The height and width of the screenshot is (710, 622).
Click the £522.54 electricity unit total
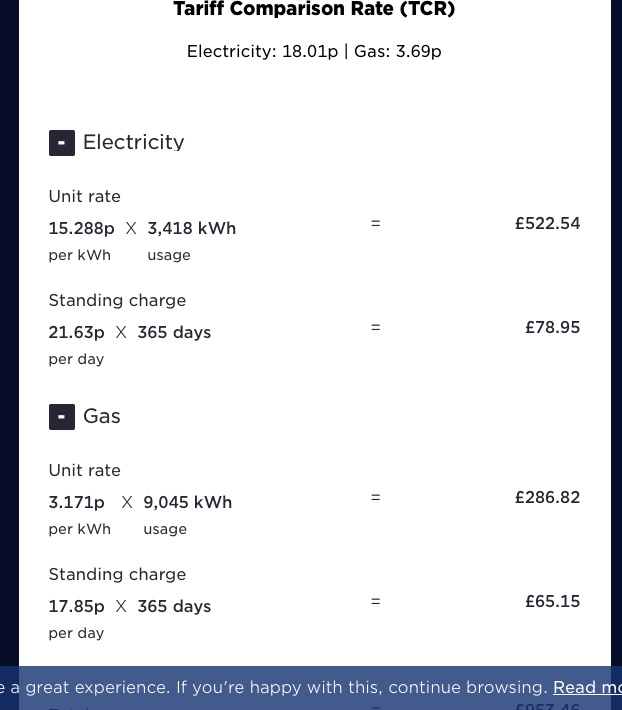[x=547, y=224]
